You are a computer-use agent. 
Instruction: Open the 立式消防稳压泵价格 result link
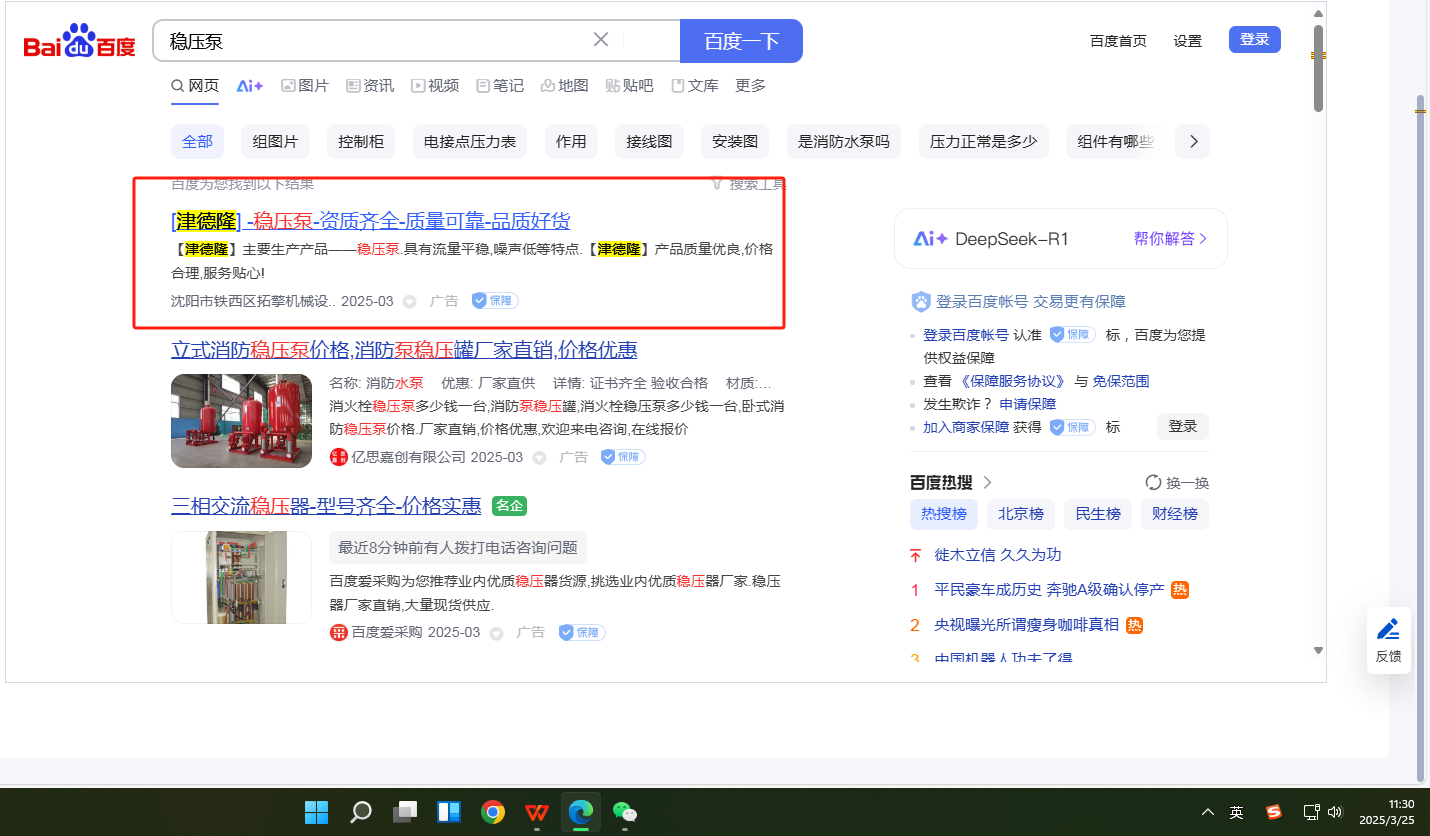tap(404, 350)
